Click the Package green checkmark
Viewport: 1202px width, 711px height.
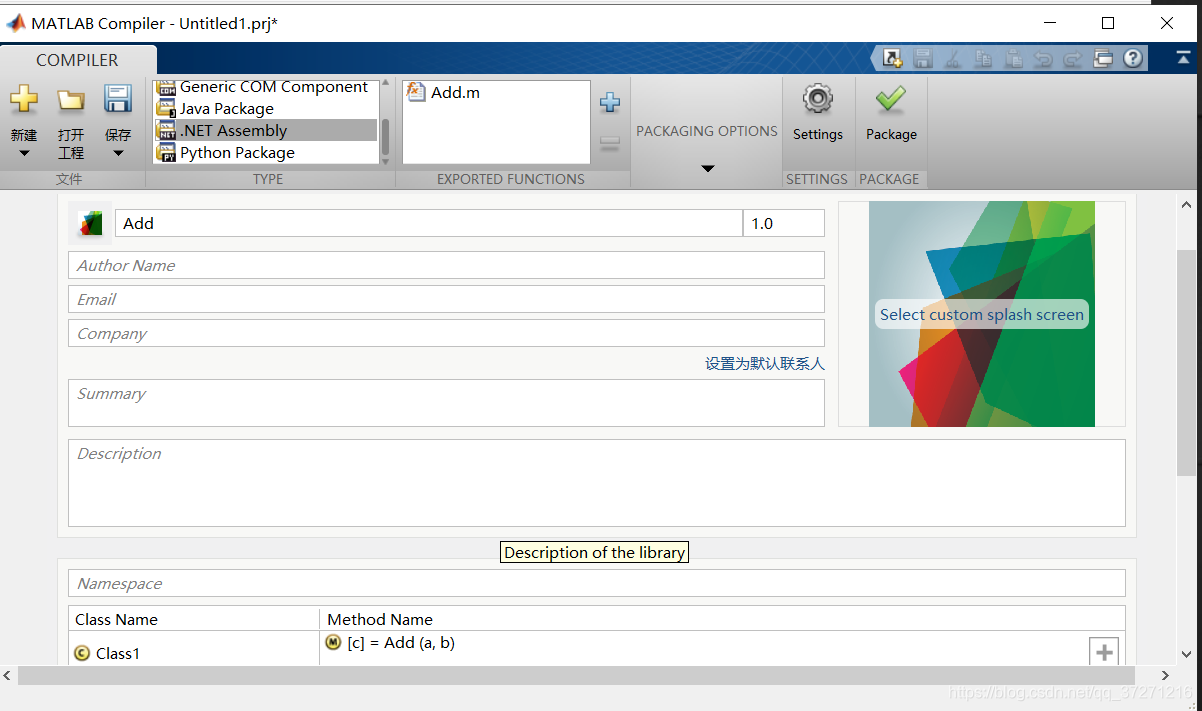point(891,99)
